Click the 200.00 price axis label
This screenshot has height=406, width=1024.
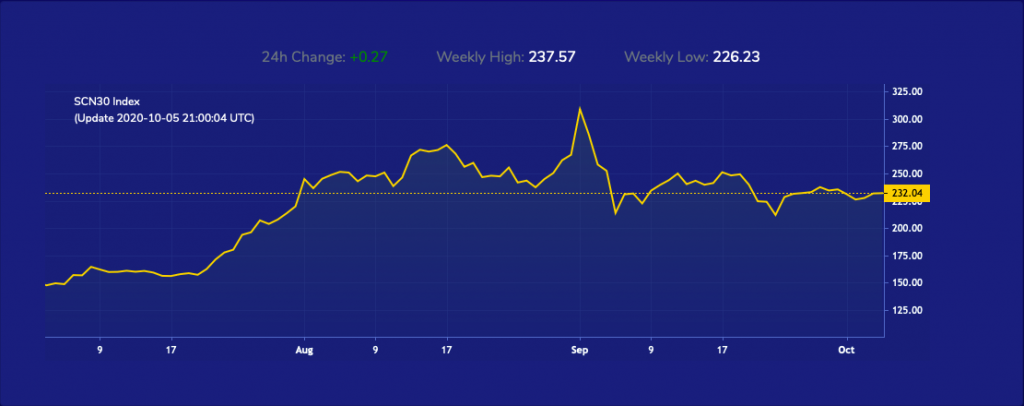point(906,228)
